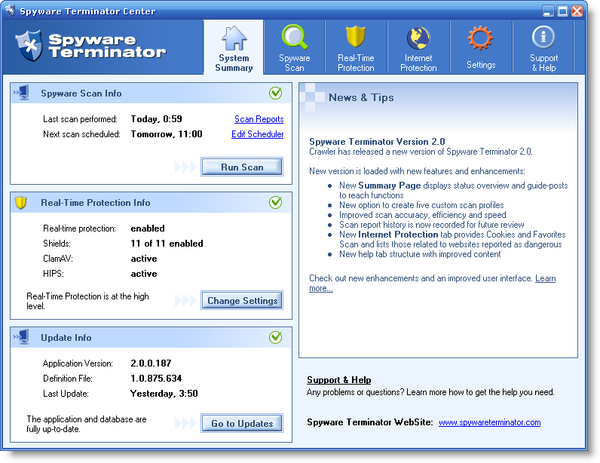Click the computer icon beside Update Info

[21, 337]
